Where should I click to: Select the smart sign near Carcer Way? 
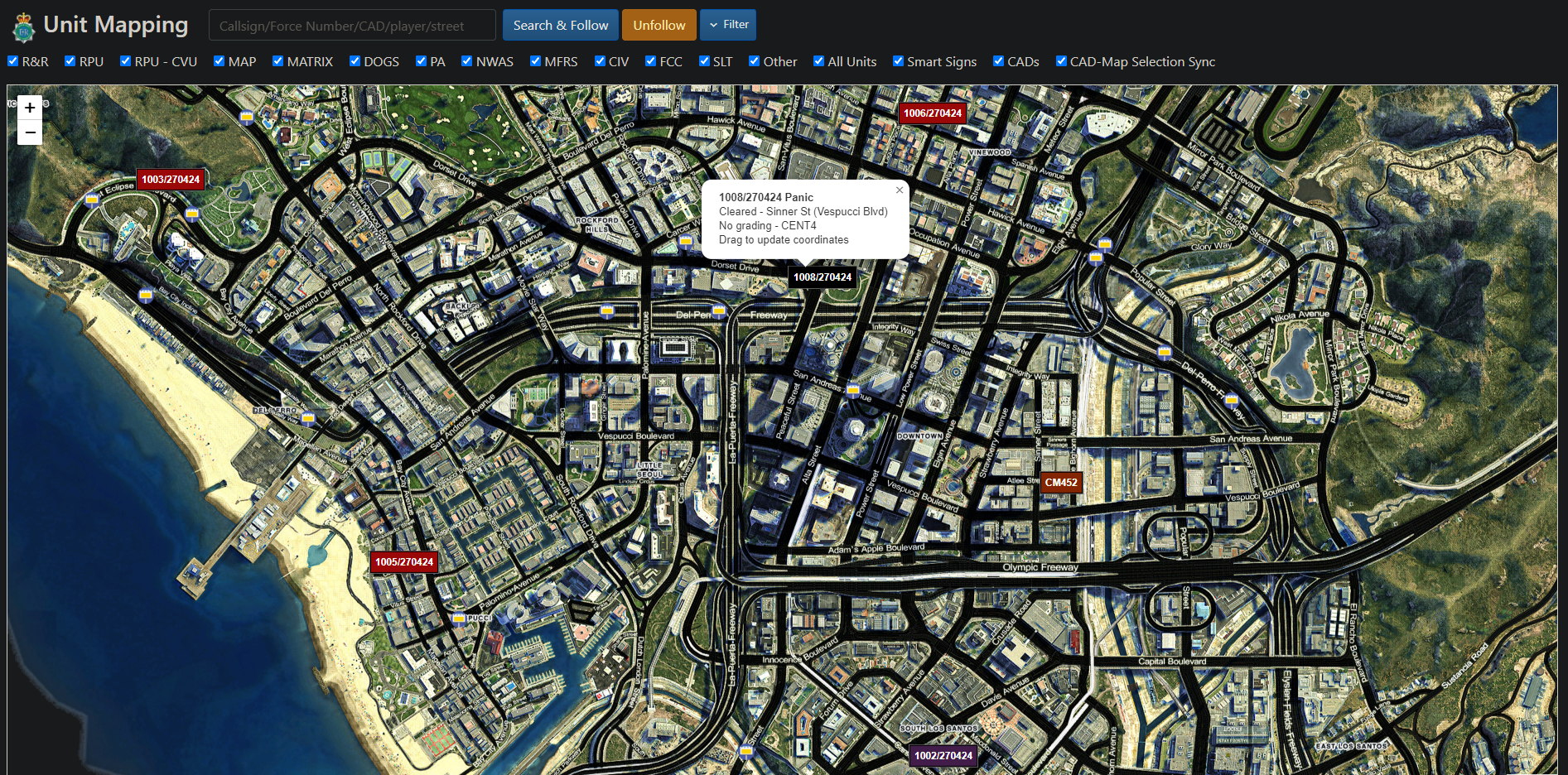[x=686, y=241]
